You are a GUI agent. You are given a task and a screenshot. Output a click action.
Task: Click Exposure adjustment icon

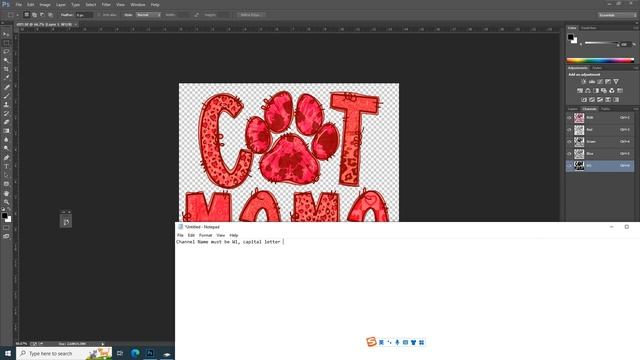click(x=608, y=82)
